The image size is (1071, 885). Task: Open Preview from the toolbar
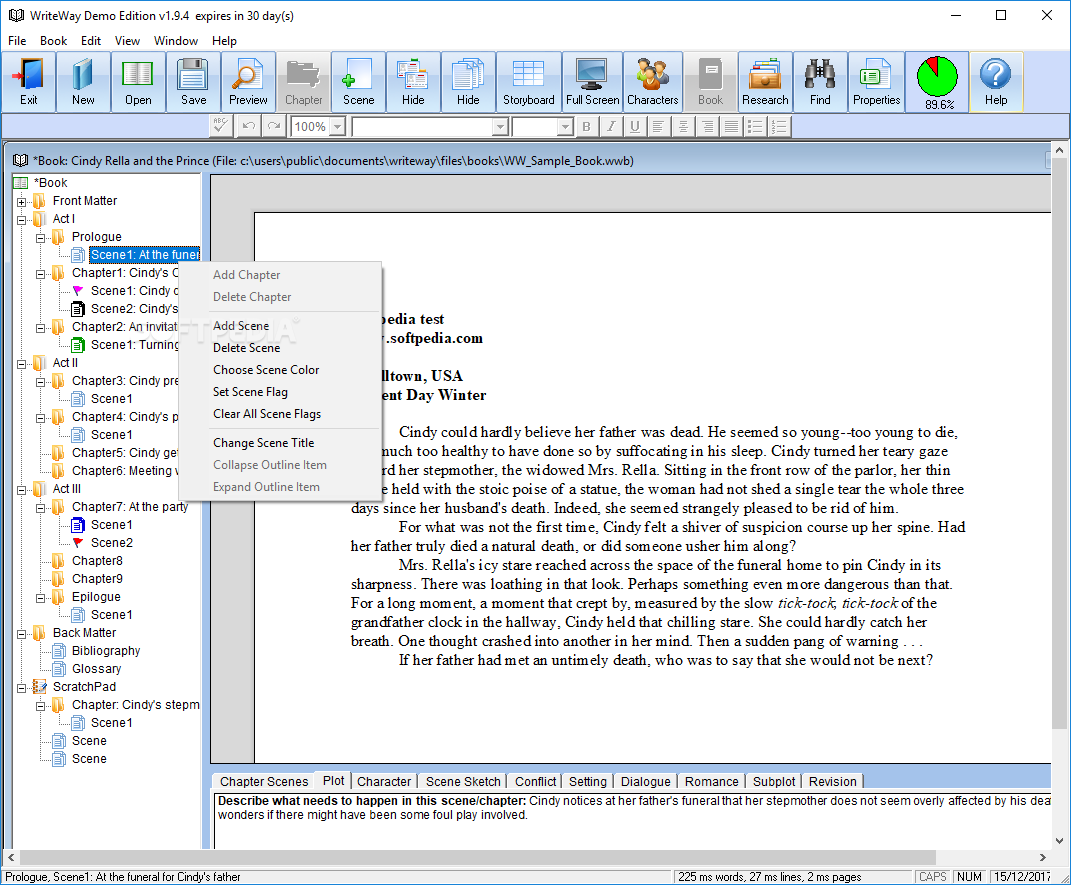248,82
